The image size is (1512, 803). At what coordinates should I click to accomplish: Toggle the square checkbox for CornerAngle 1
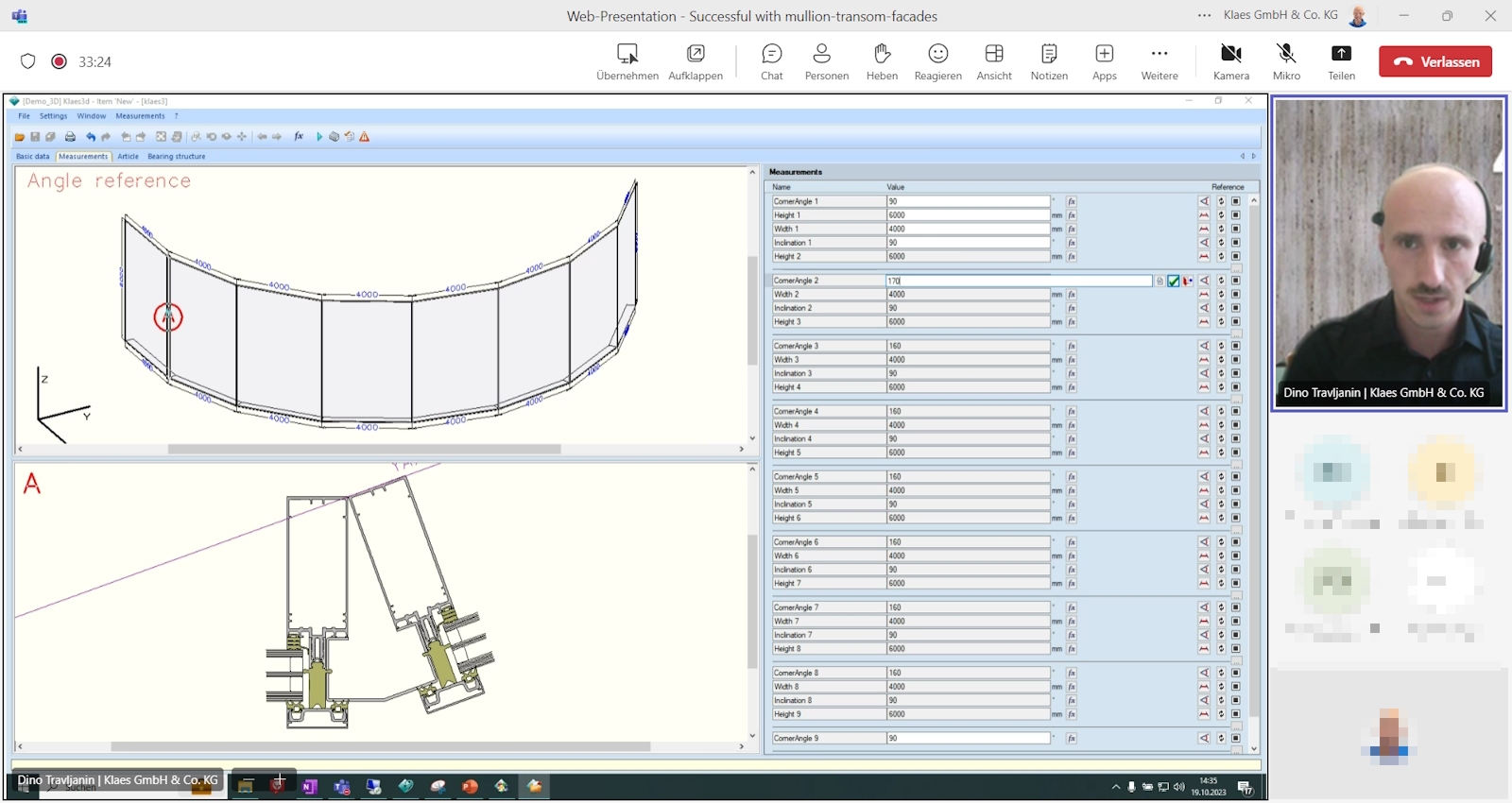[x=1235, y=201]
